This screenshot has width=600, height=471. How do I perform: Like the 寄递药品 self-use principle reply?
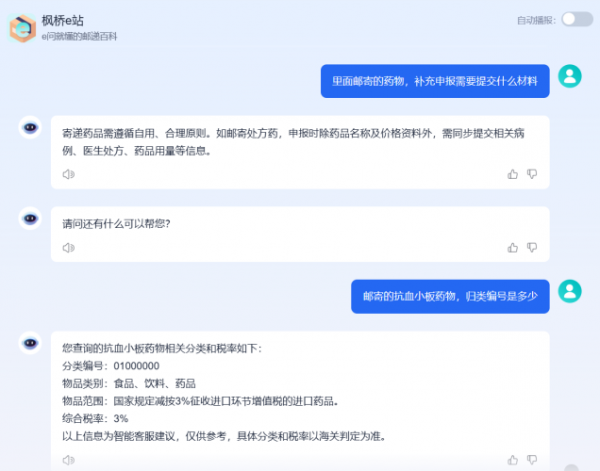(513, 174)
